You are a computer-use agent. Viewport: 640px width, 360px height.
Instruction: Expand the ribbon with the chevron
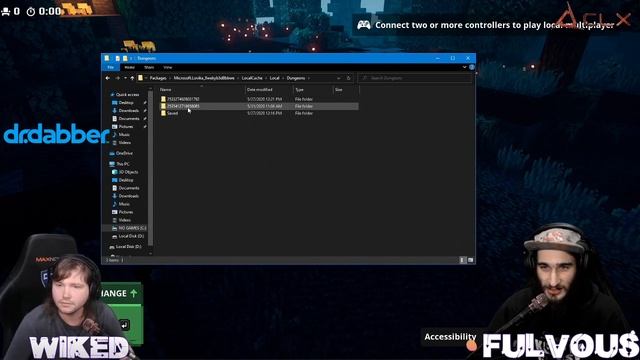pos(464,67)
